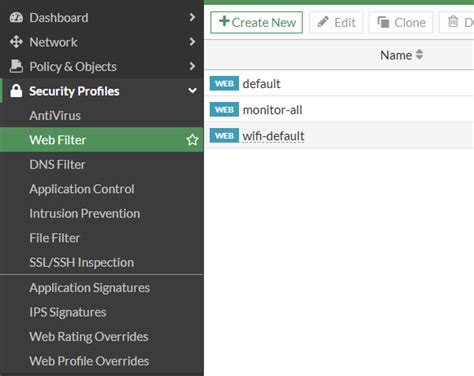Click the Dashboard gauge icon

click(x=16, y=17)
